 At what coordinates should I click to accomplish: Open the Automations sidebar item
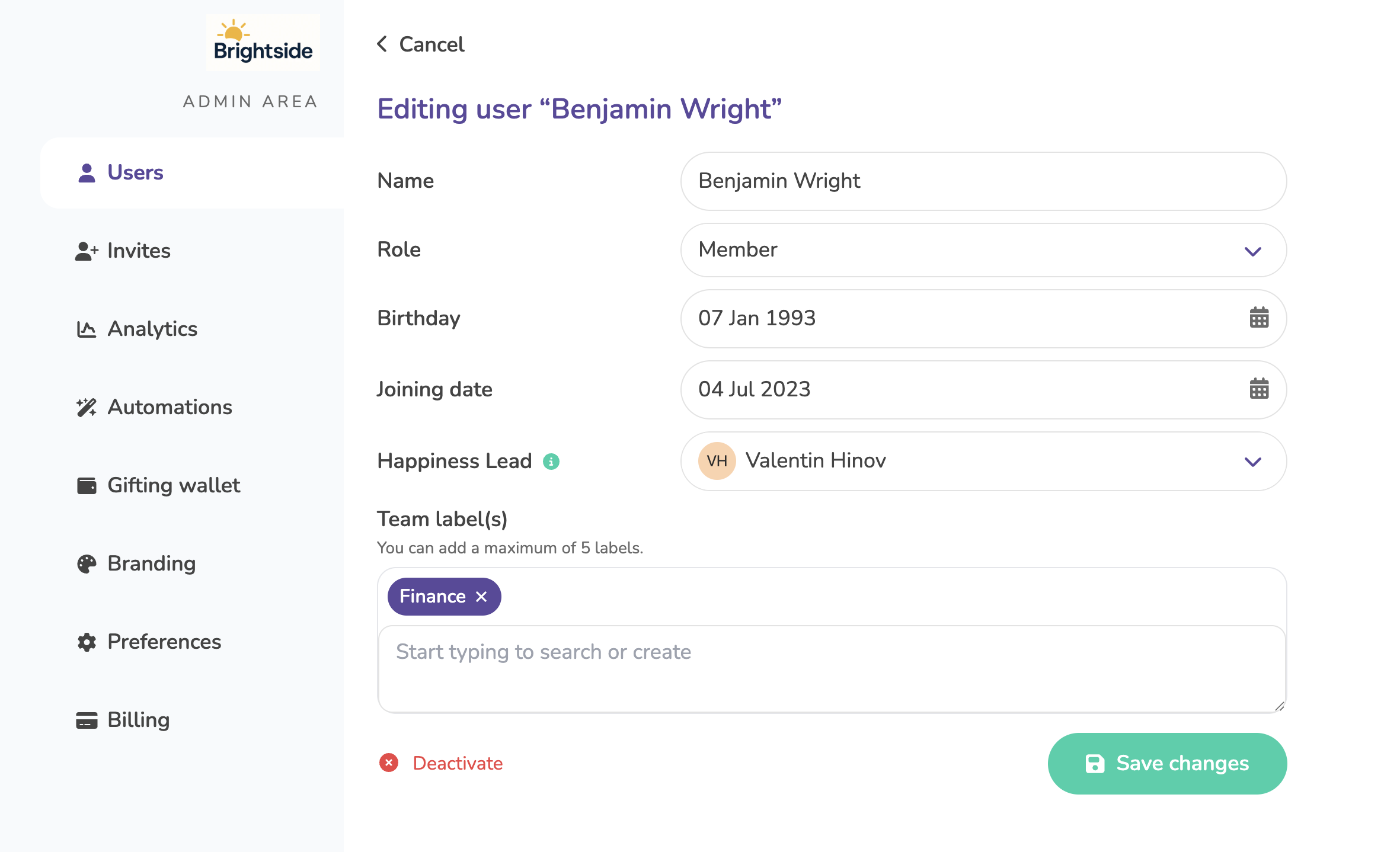169,407
